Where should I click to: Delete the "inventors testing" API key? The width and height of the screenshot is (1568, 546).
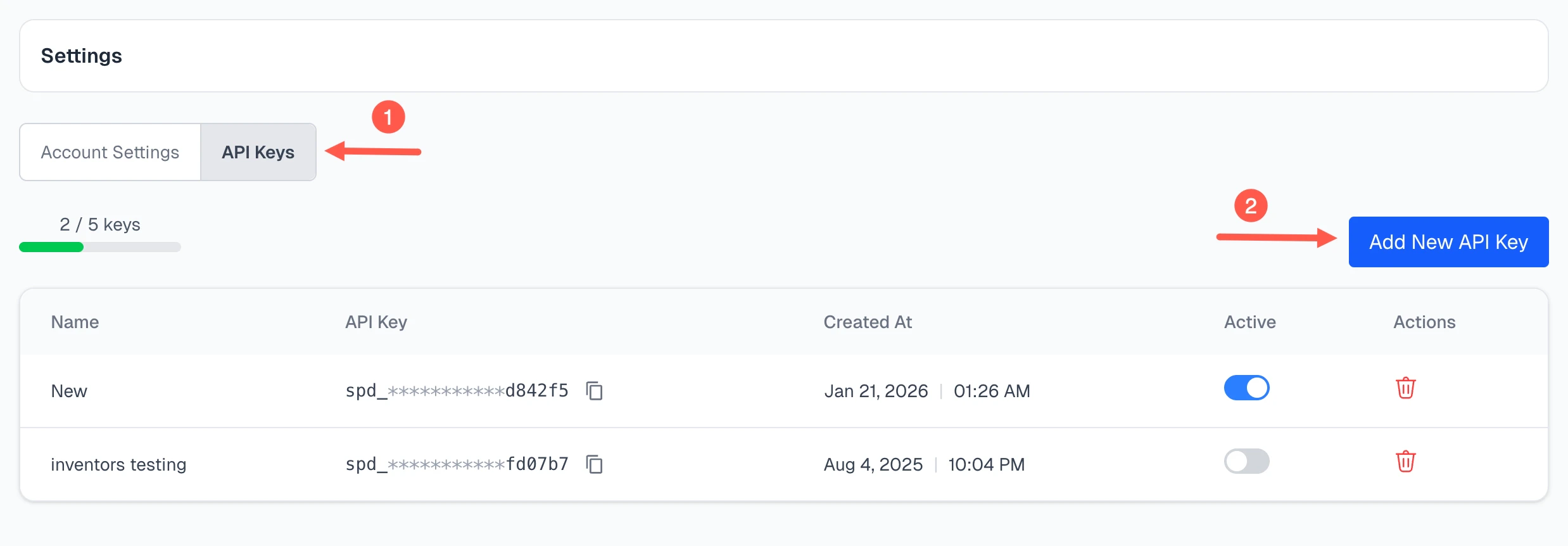(1406, 462)
